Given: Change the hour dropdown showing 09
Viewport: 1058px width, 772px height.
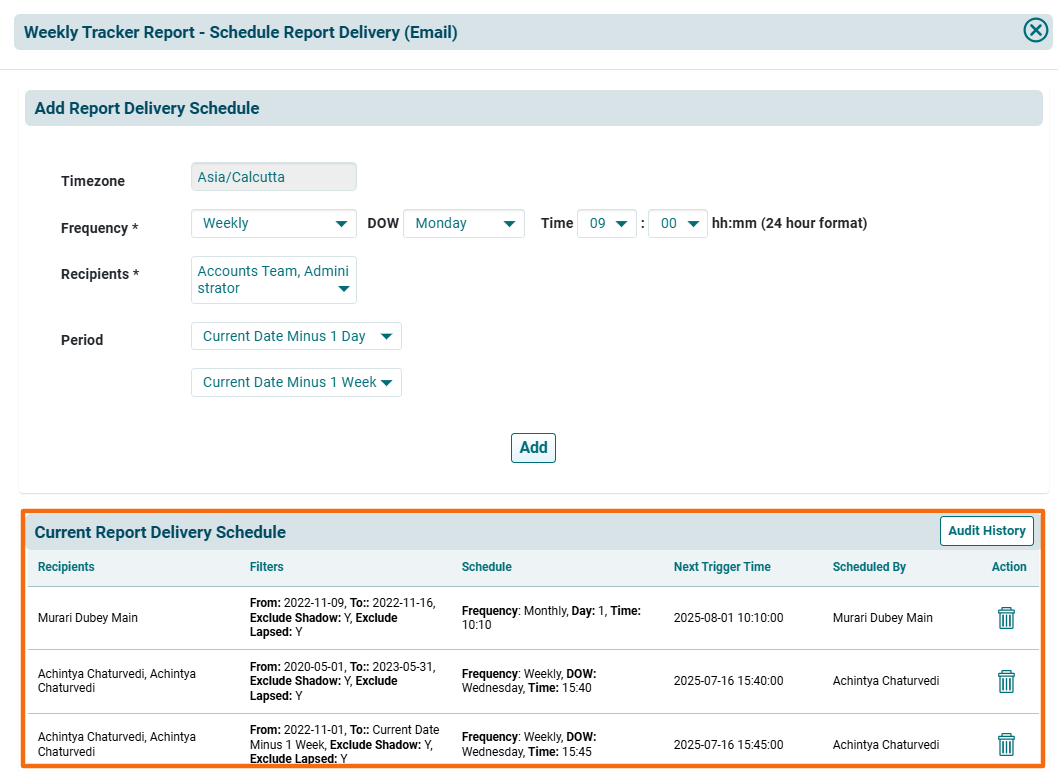Looking at the screenshot, I should [607, 224].
